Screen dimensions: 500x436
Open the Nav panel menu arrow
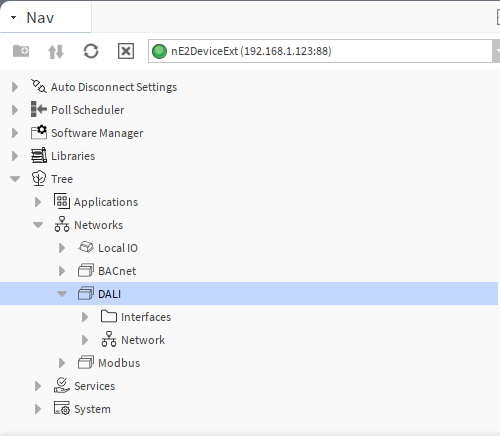pyautogui.click(x=13, y=17)
